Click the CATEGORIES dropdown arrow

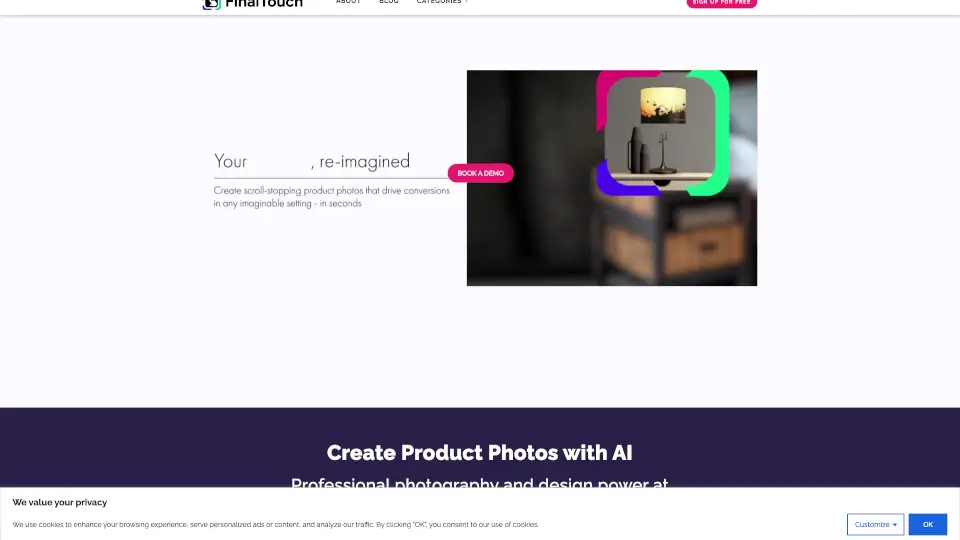tap(467, 2)
